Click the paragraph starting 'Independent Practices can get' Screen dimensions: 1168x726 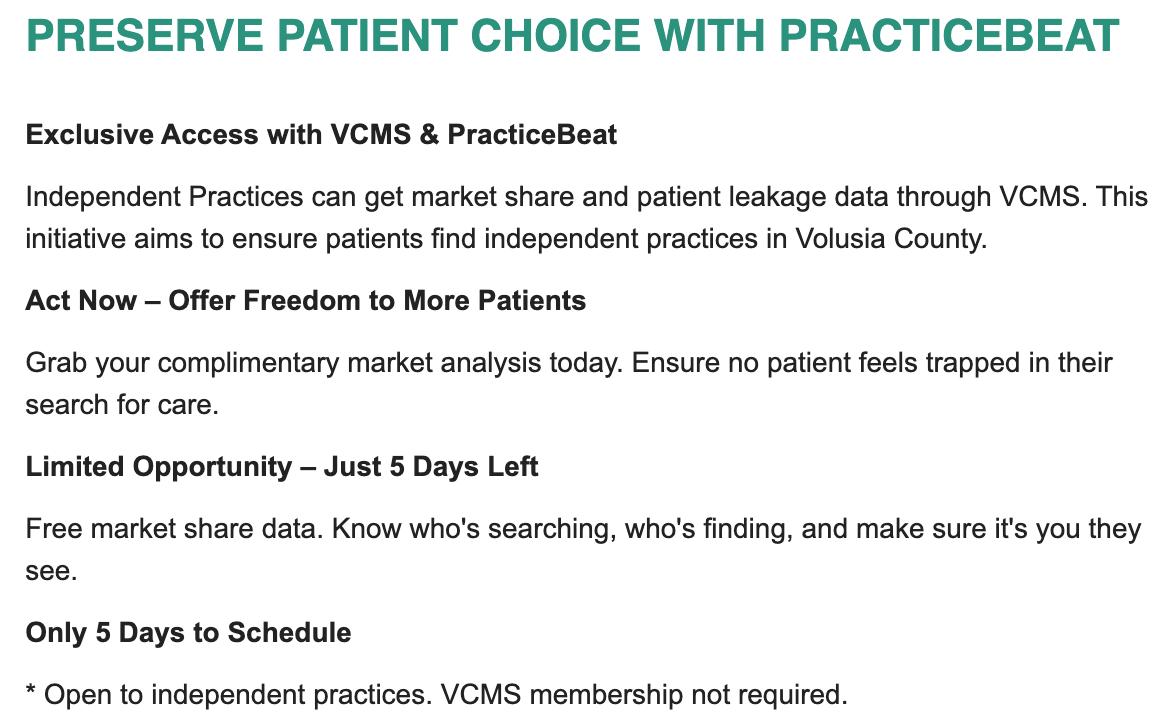[586, 218]
